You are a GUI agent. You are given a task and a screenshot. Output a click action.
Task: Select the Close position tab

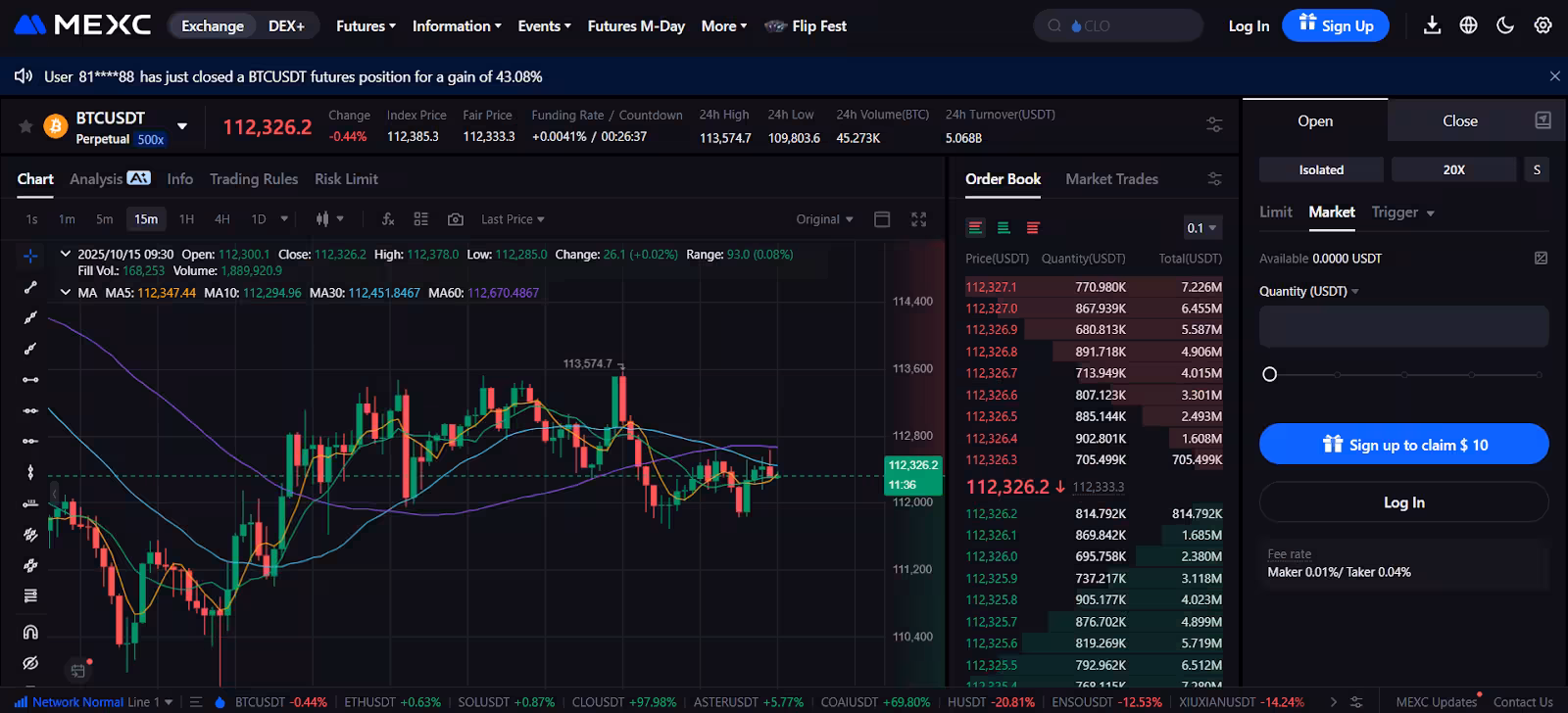click(1459, 120)
